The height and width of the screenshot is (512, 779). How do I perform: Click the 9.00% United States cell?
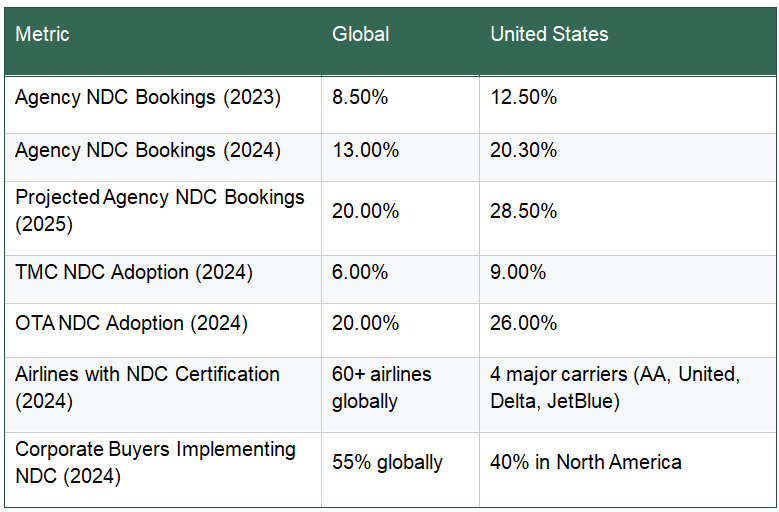pos(519,272)
